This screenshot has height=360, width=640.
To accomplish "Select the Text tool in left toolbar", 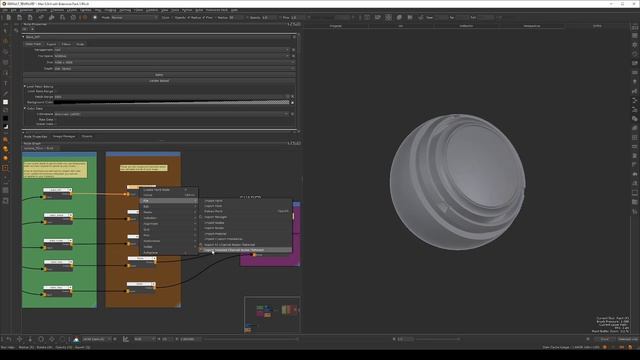I will click(x=5, y=83).
